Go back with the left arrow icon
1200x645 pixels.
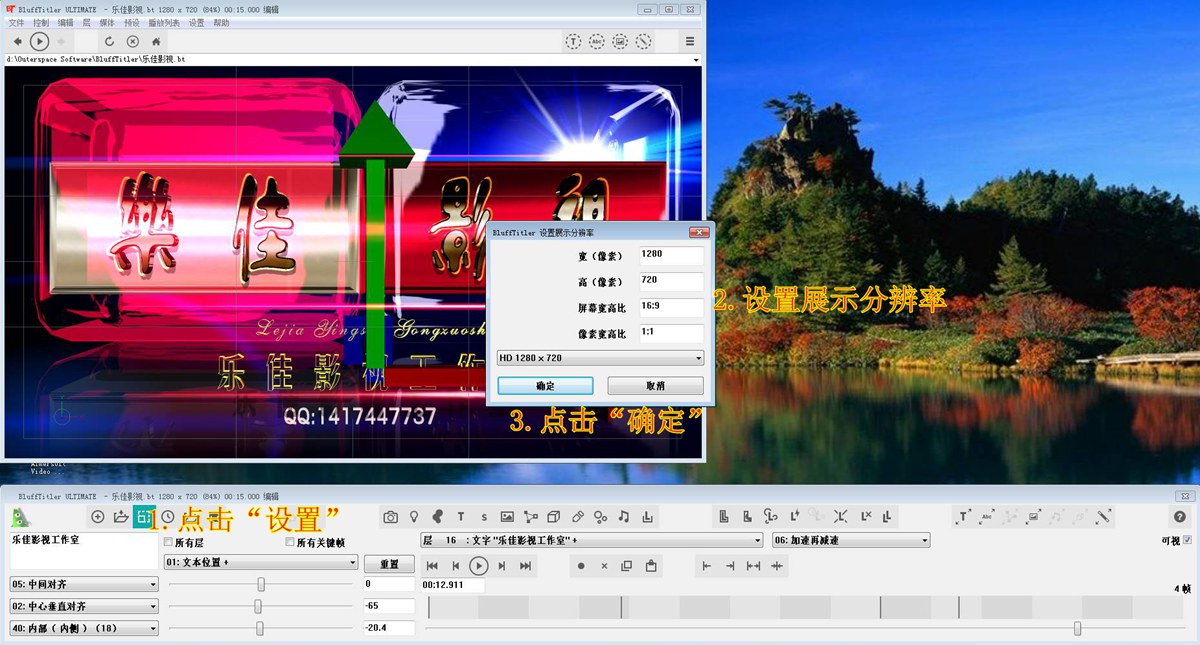coord(17,41)
